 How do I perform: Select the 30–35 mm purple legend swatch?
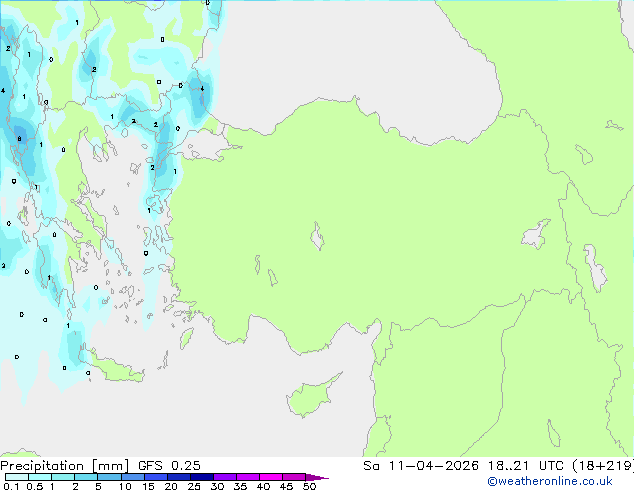(x=225, y=477)
